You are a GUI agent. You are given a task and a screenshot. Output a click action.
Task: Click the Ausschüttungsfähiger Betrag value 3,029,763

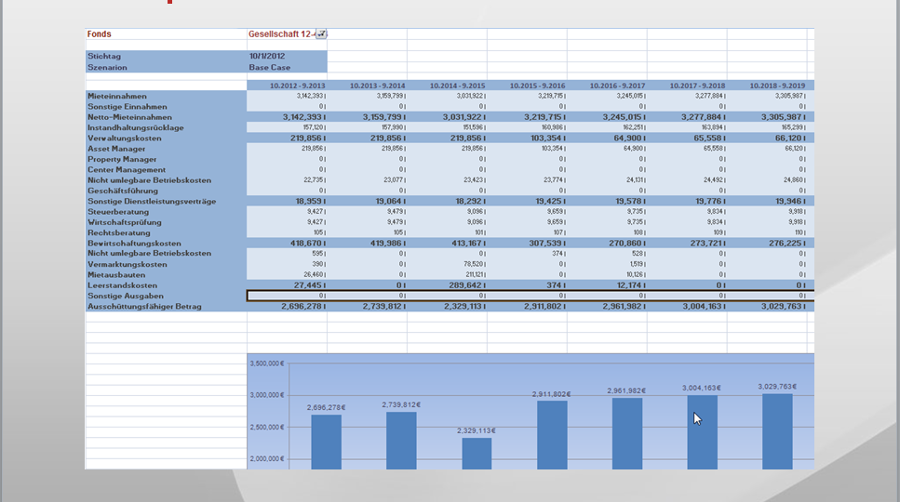click(784, 306)
